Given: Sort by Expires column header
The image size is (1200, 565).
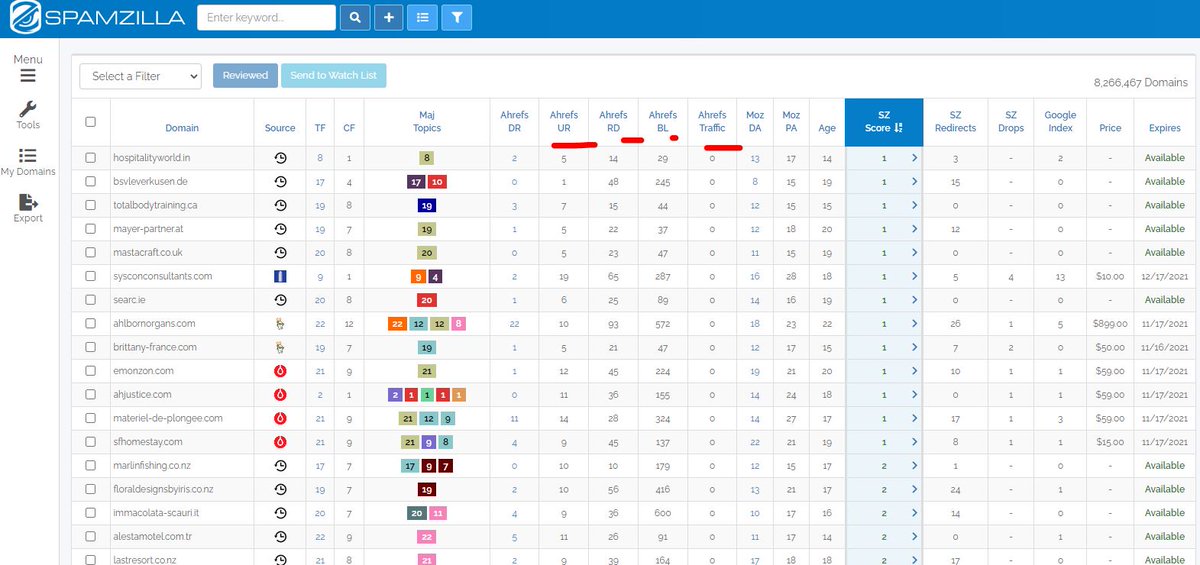Looking at the screenshot, I should [x=1165, y=128].
